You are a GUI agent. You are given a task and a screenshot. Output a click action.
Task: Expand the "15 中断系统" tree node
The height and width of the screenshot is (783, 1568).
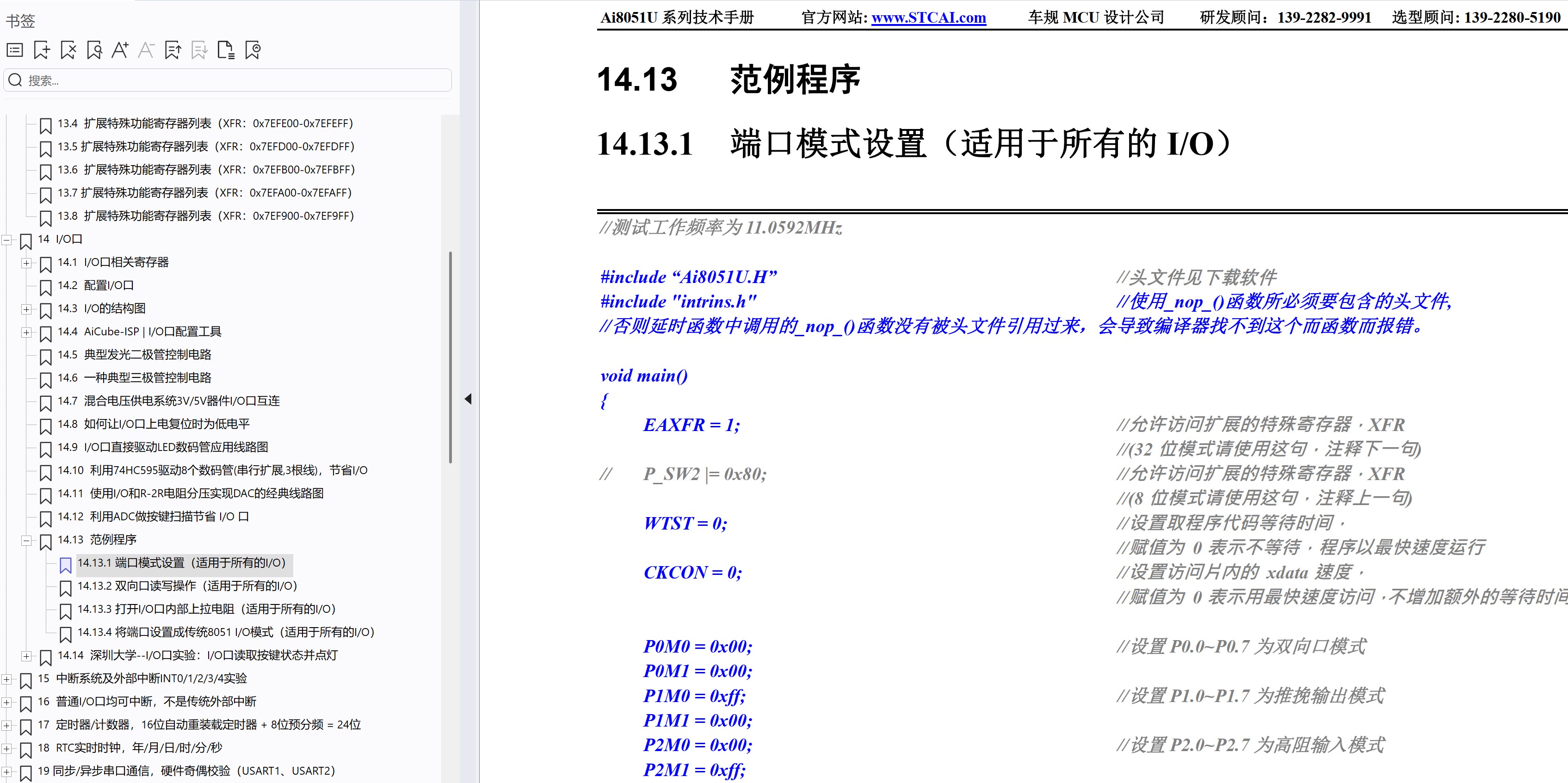(x=6, y=678)
